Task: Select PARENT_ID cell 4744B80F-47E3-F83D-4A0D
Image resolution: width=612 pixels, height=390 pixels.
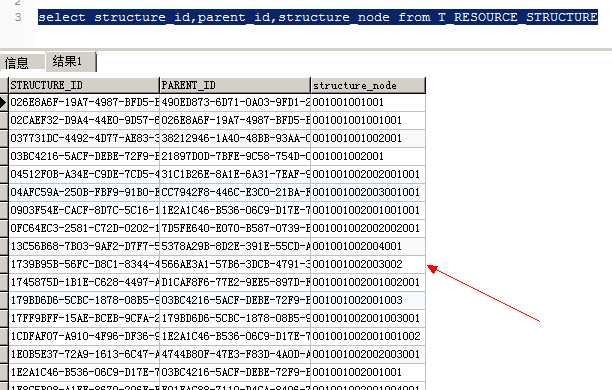Action: tap(235, 354)
